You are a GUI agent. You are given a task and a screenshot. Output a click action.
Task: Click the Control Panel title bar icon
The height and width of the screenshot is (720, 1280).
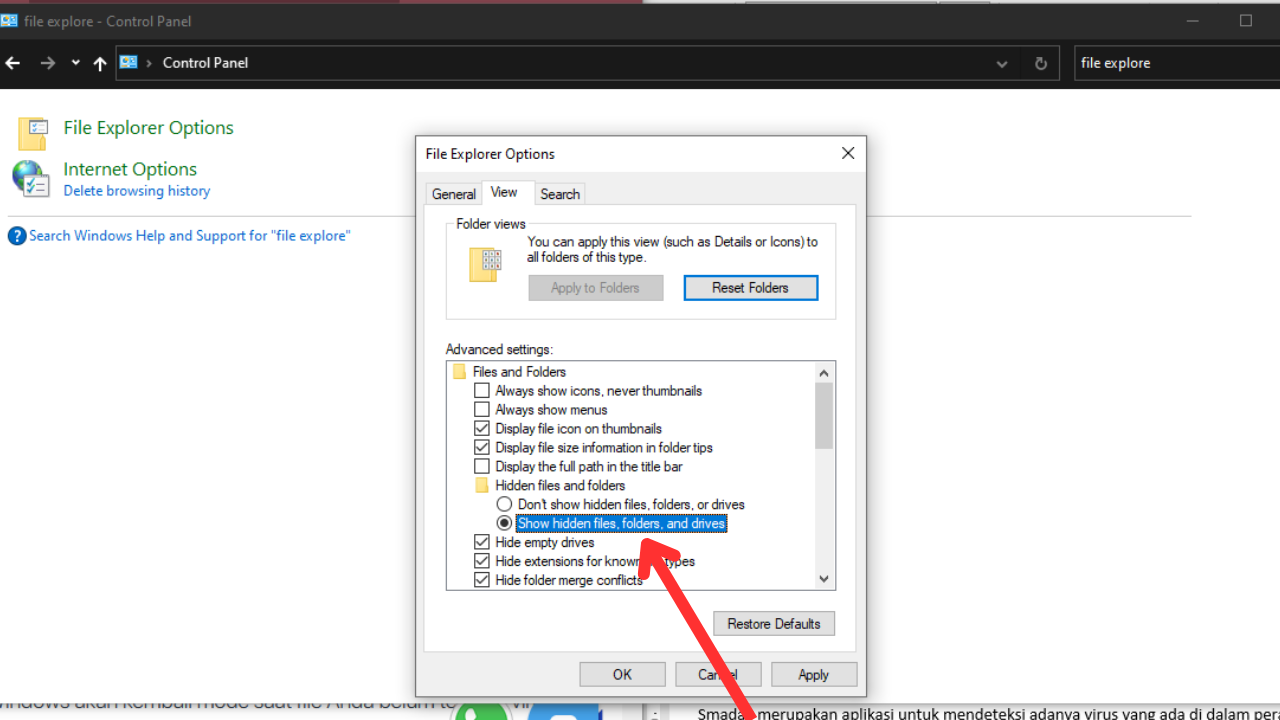9,21
